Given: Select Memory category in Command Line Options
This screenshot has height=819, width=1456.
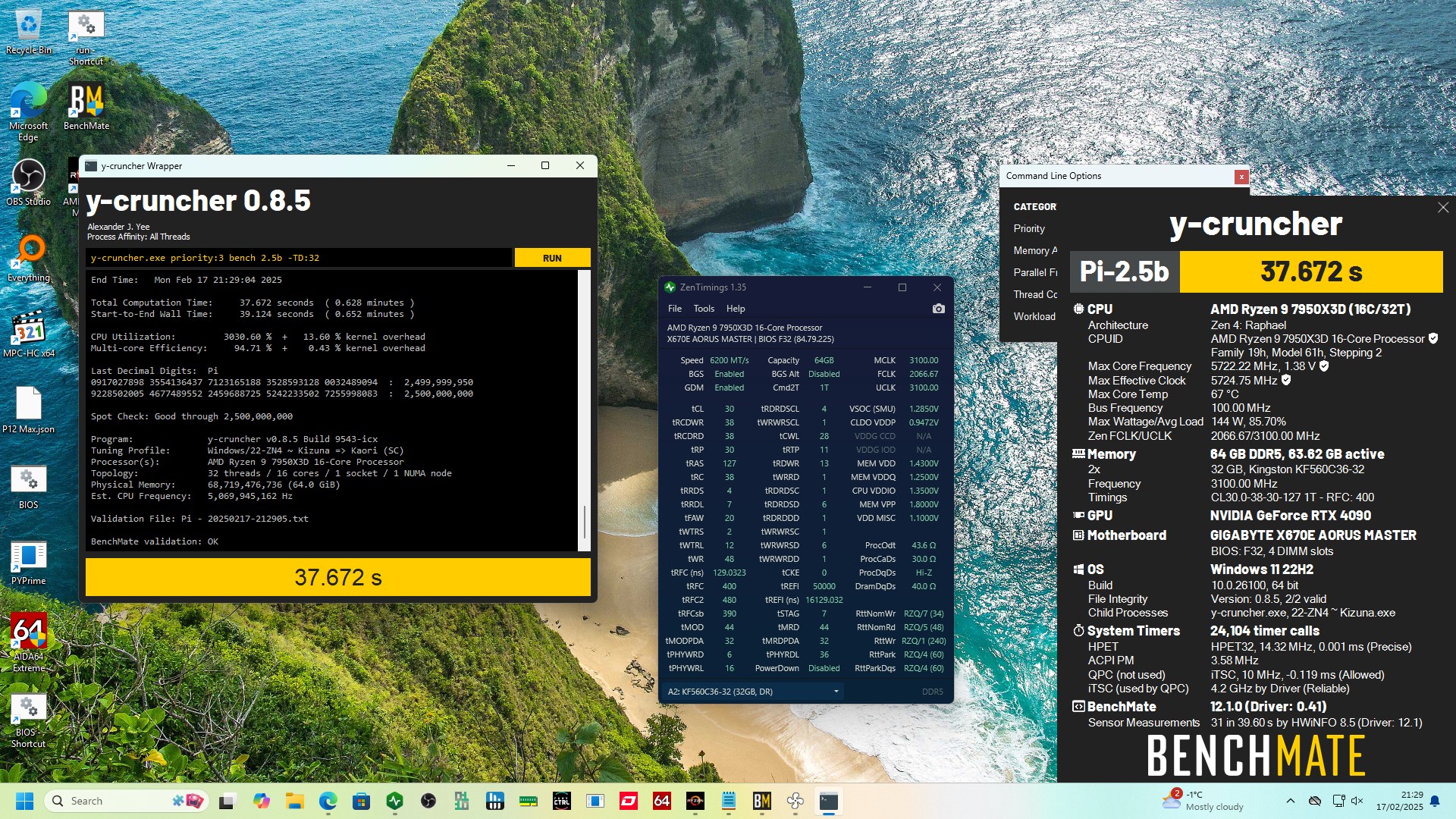Looking at the screenshot, I should coord(1035,250).
